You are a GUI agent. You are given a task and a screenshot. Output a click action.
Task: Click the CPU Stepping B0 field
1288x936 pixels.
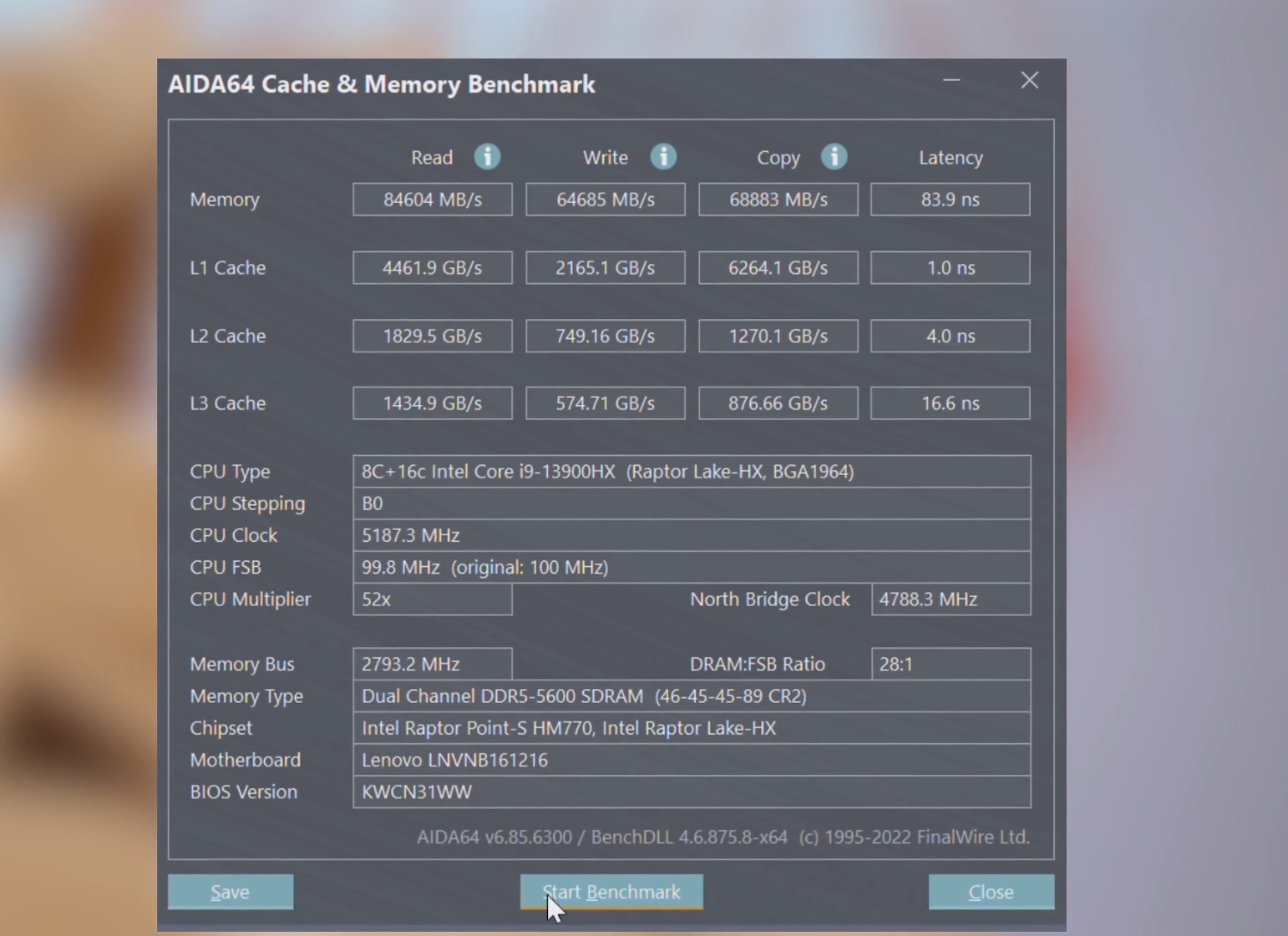(x=692, y=503)
